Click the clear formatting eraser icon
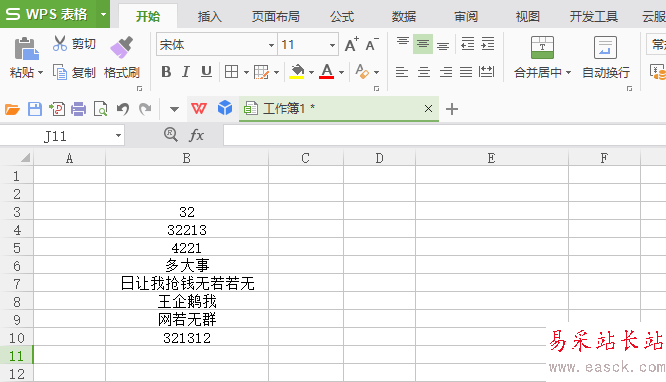The image size is (666, 382). (362, 71)
